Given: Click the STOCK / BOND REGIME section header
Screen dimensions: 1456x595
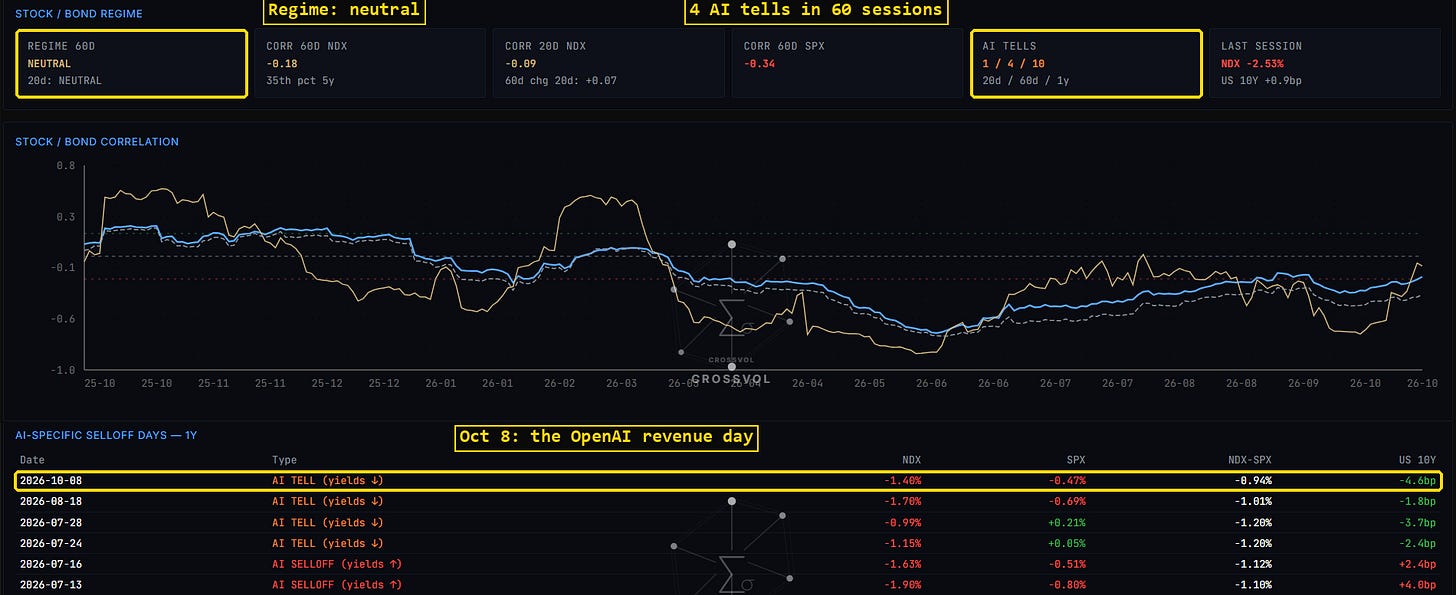Looking at the screenshot, I should click(x=79, y=14).
